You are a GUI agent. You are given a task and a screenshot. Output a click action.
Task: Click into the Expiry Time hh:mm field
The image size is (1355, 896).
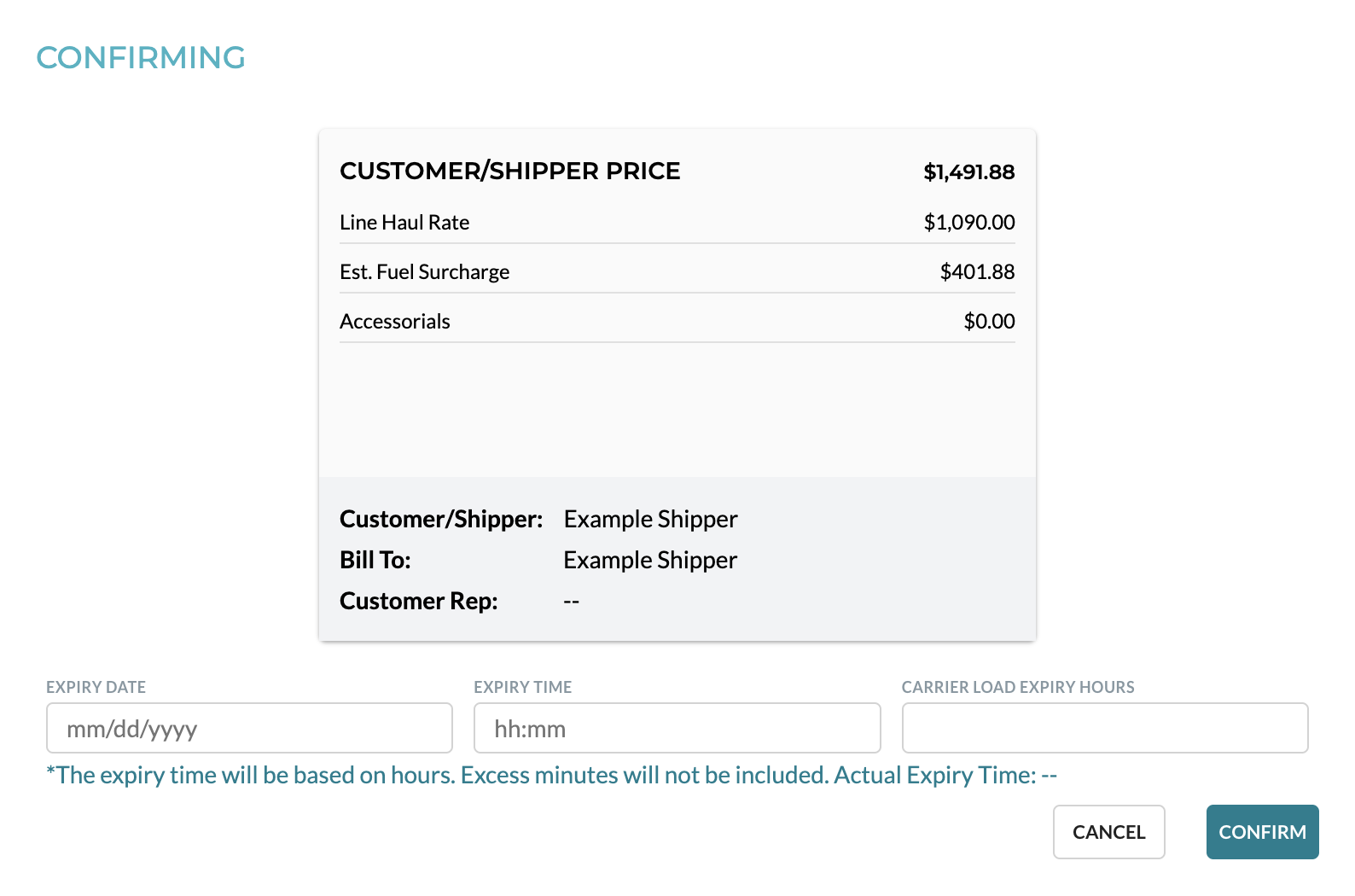coord(677,728)
